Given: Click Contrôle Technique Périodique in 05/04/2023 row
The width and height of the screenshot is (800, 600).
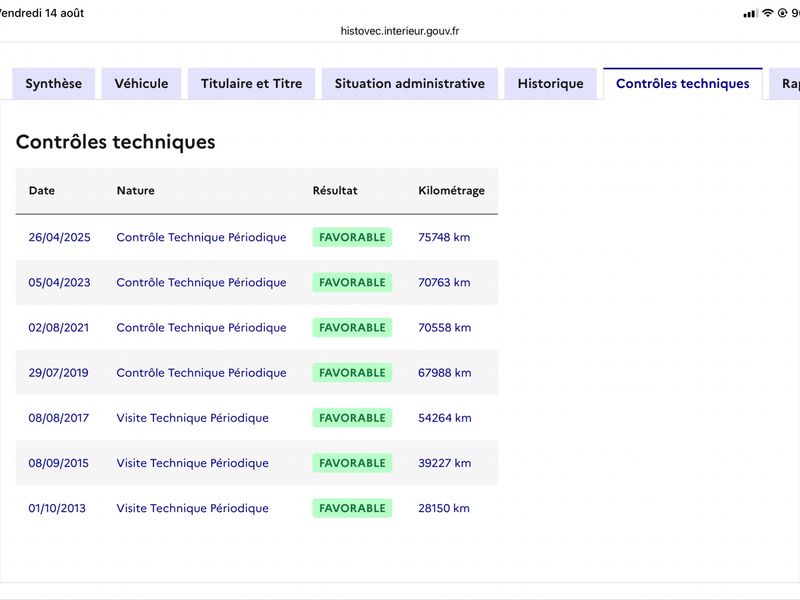Looking at the screenshot, I should click(202, 283).
